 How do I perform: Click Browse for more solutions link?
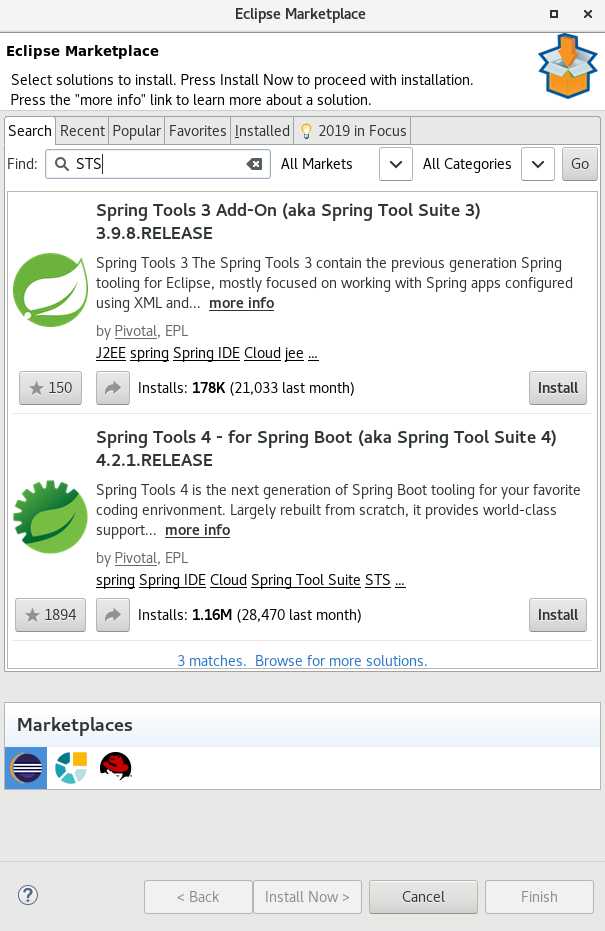(341, 661)
